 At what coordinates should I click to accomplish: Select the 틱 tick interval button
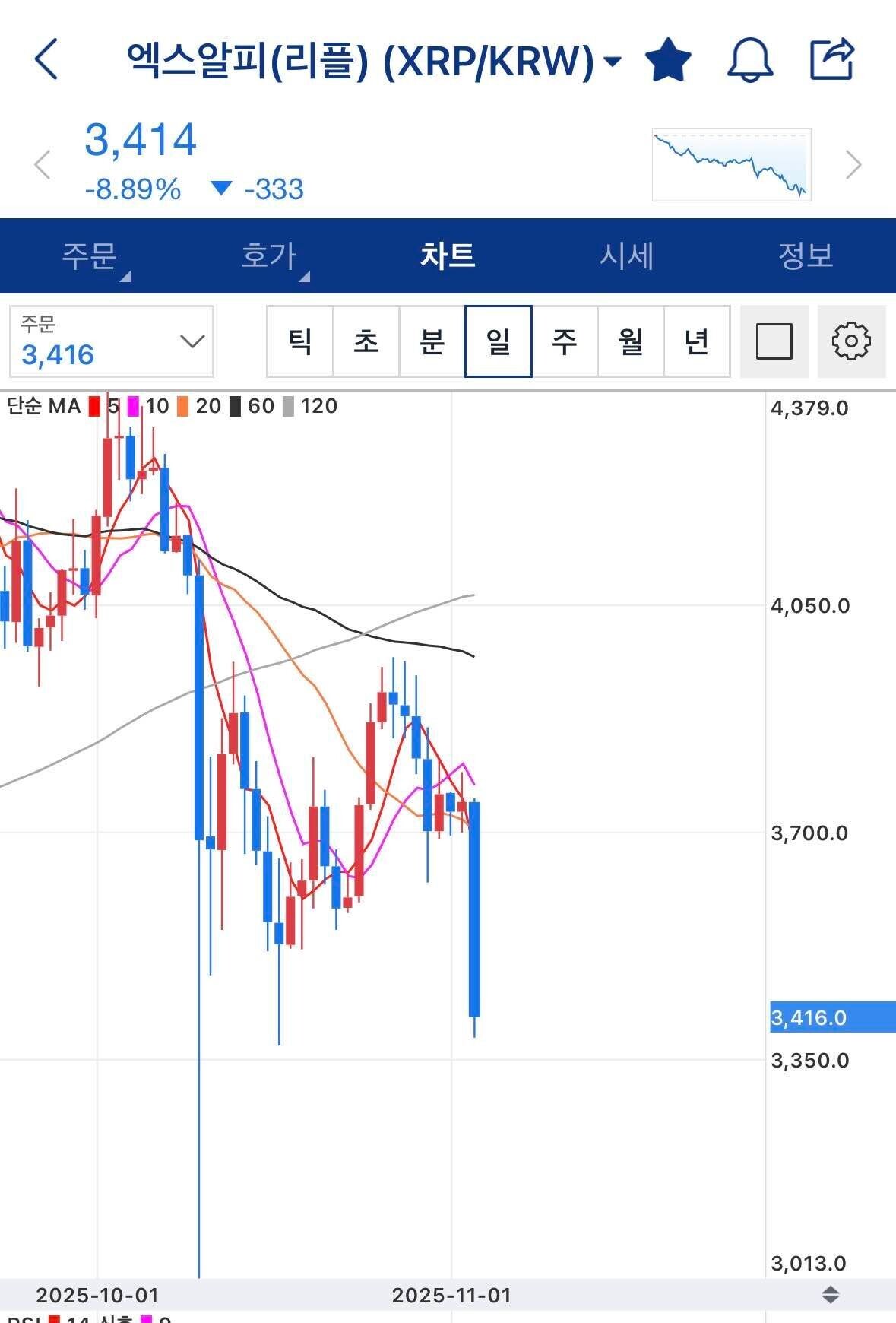[x=299, y=341]
